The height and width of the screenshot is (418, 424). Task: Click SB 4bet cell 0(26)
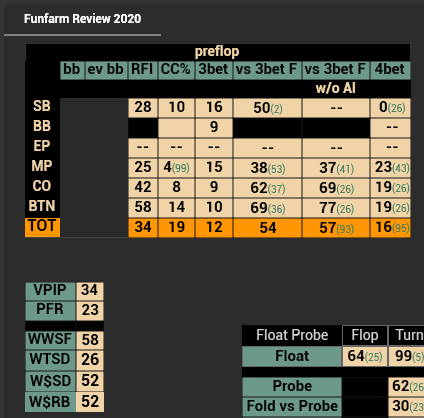click(x=390, y=108)
